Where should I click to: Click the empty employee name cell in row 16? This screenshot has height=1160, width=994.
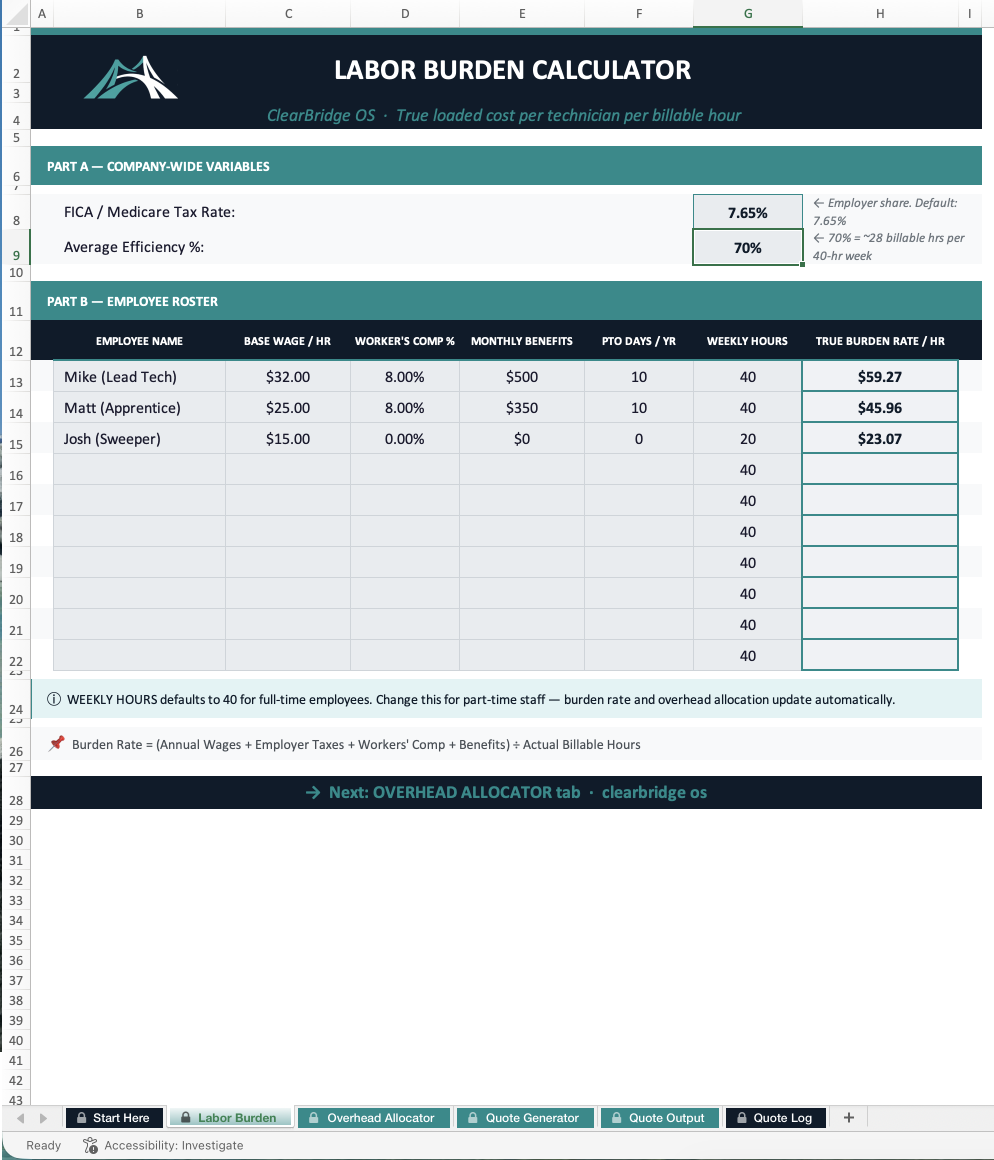140,470
